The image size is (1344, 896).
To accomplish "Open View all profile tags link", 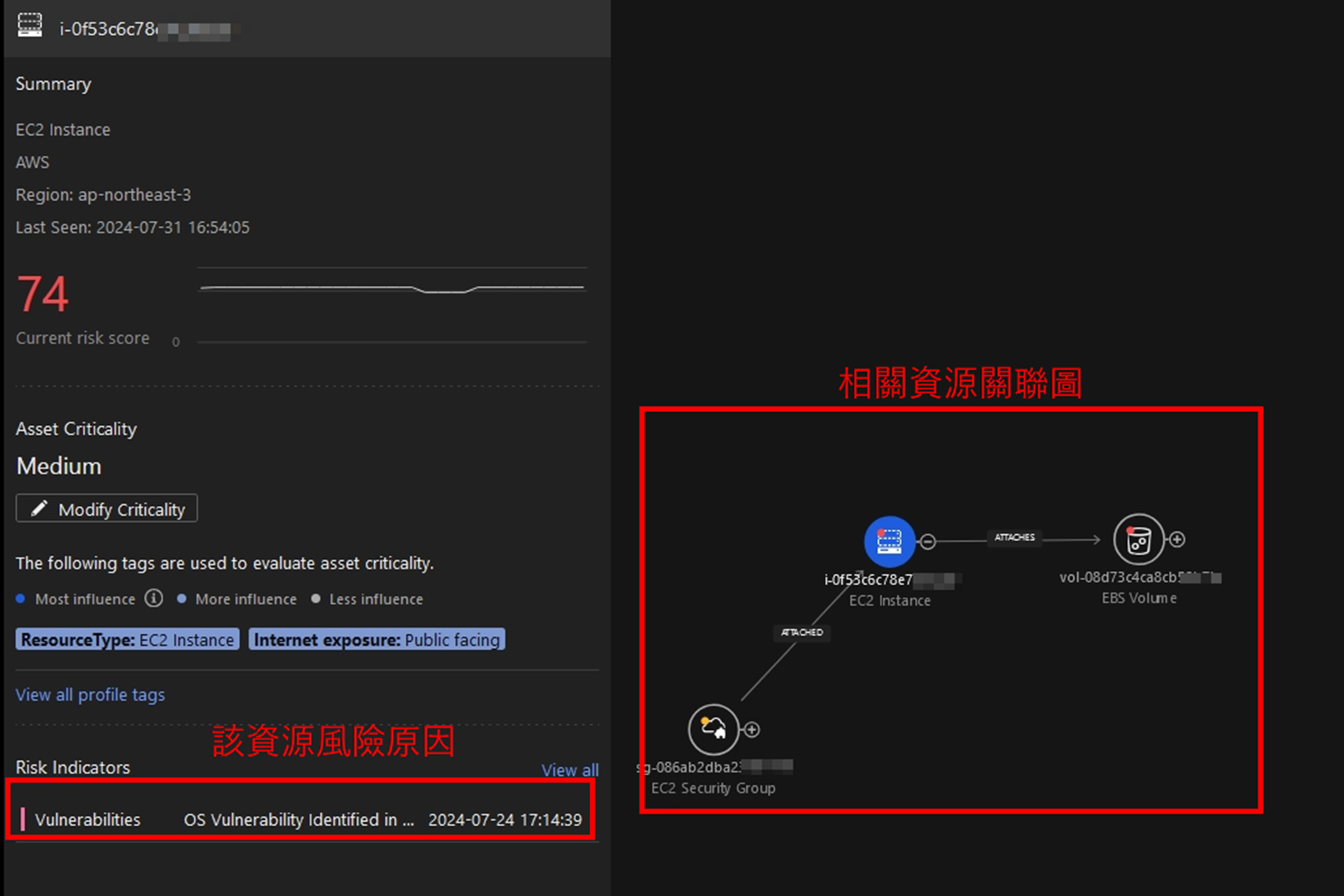I will coord(90,694).
